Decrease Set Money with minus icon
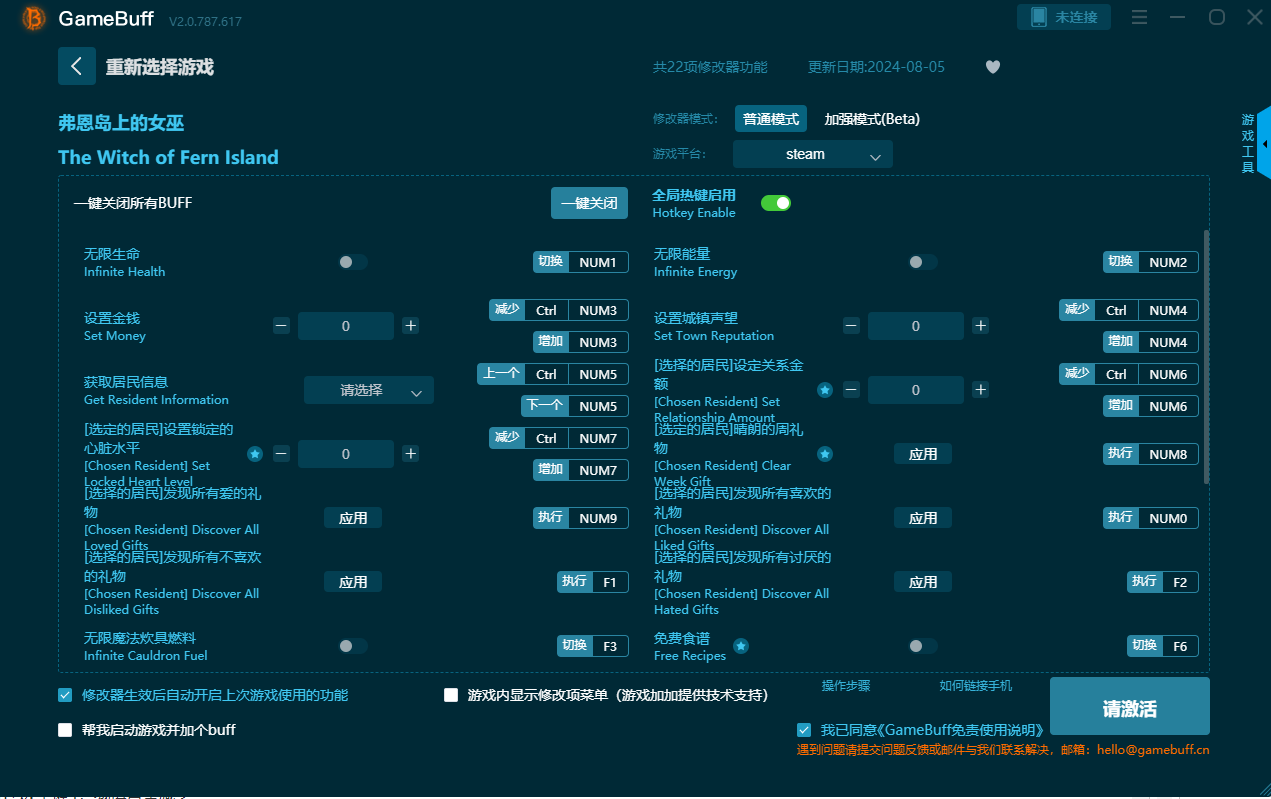 pyautogui.click(x=281, y=326)
